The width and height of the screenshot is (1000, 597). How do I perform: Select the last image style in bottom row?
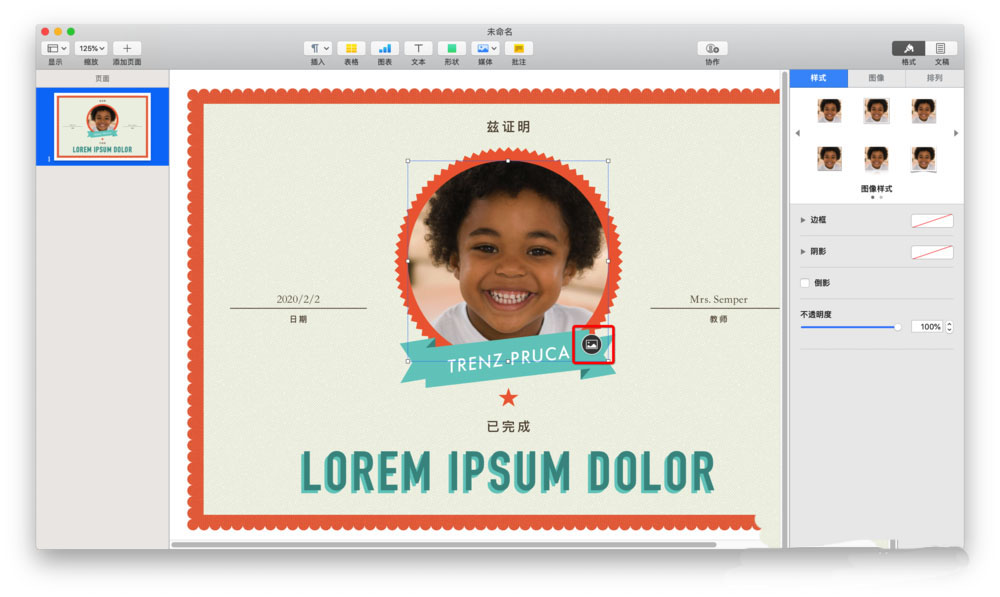pos(923,159)
